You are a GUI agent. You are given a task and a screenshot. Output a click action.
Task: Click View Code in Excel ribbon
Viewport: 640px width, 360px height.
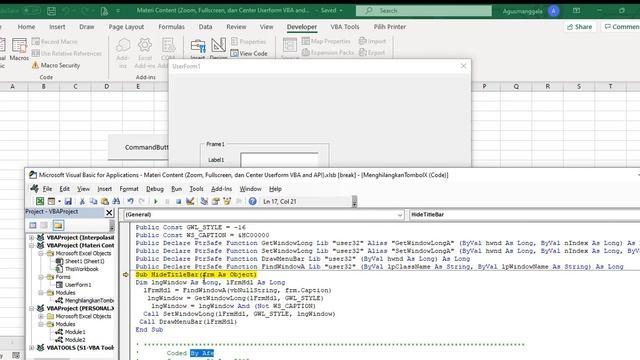[249, 53]
